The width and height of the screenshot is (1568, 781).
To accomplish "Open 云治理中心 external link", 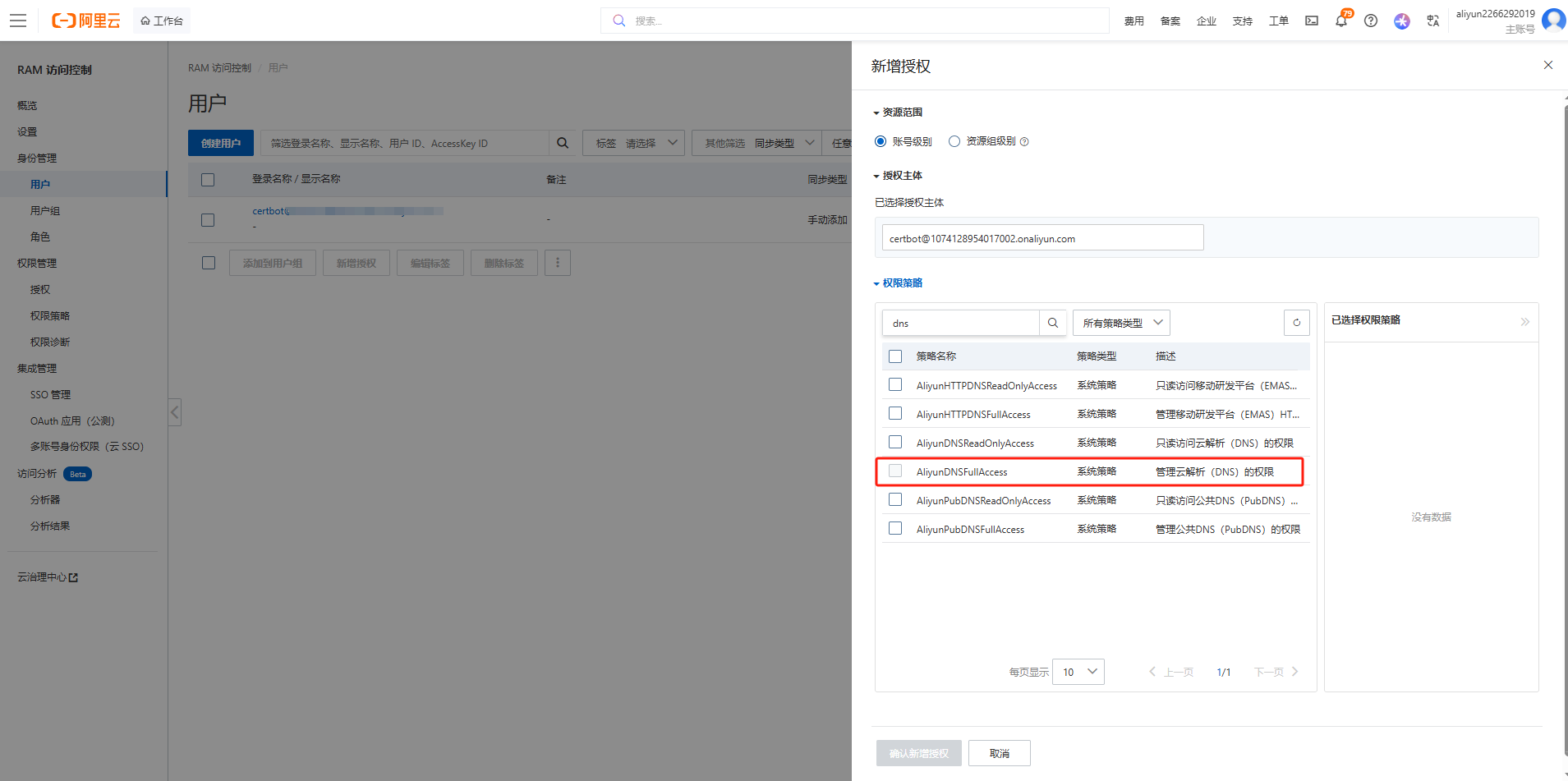I will [x=48, y=577].
